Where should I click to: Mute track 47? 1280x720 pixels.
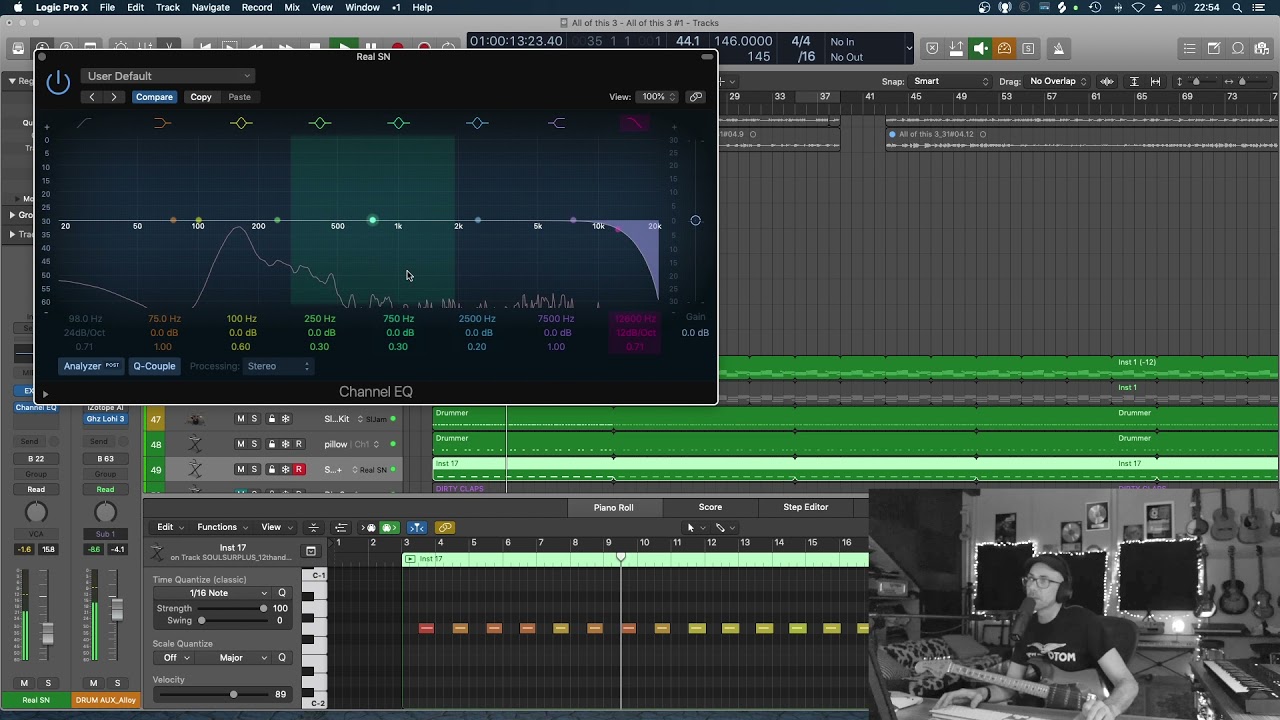[240, 419]
